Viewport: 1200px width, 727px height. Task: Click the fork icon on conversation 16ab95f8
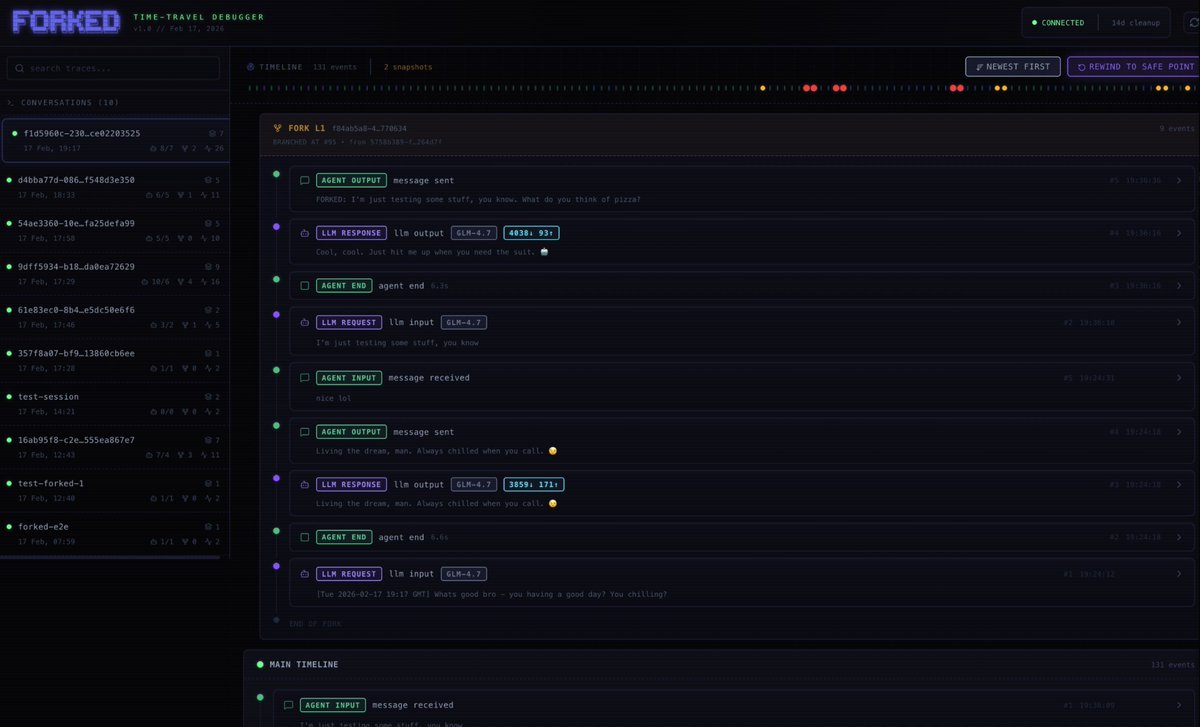[x=182, y=455]
